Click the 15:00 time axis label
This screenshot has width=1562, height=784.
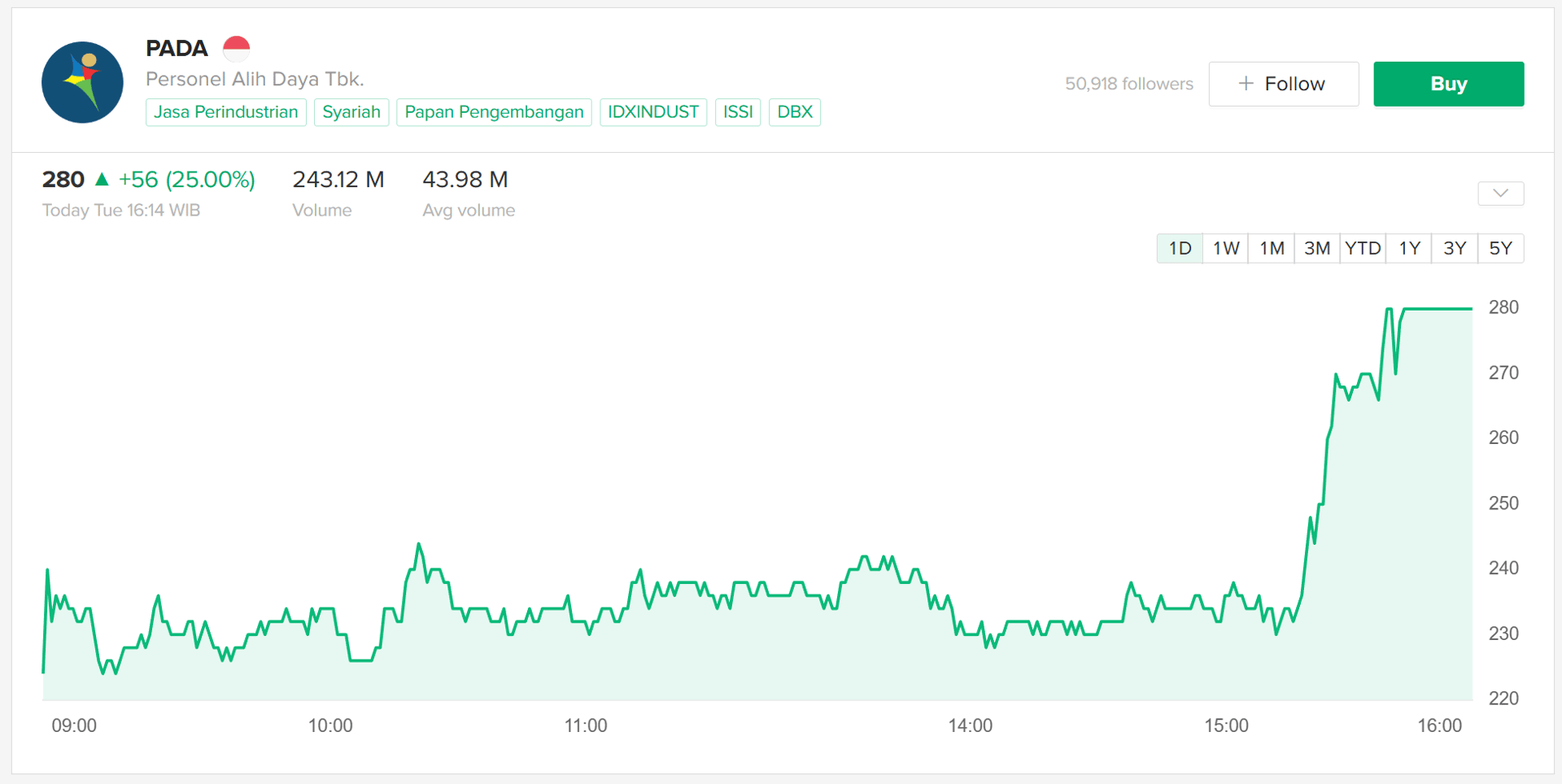[x=1226, y=725]
